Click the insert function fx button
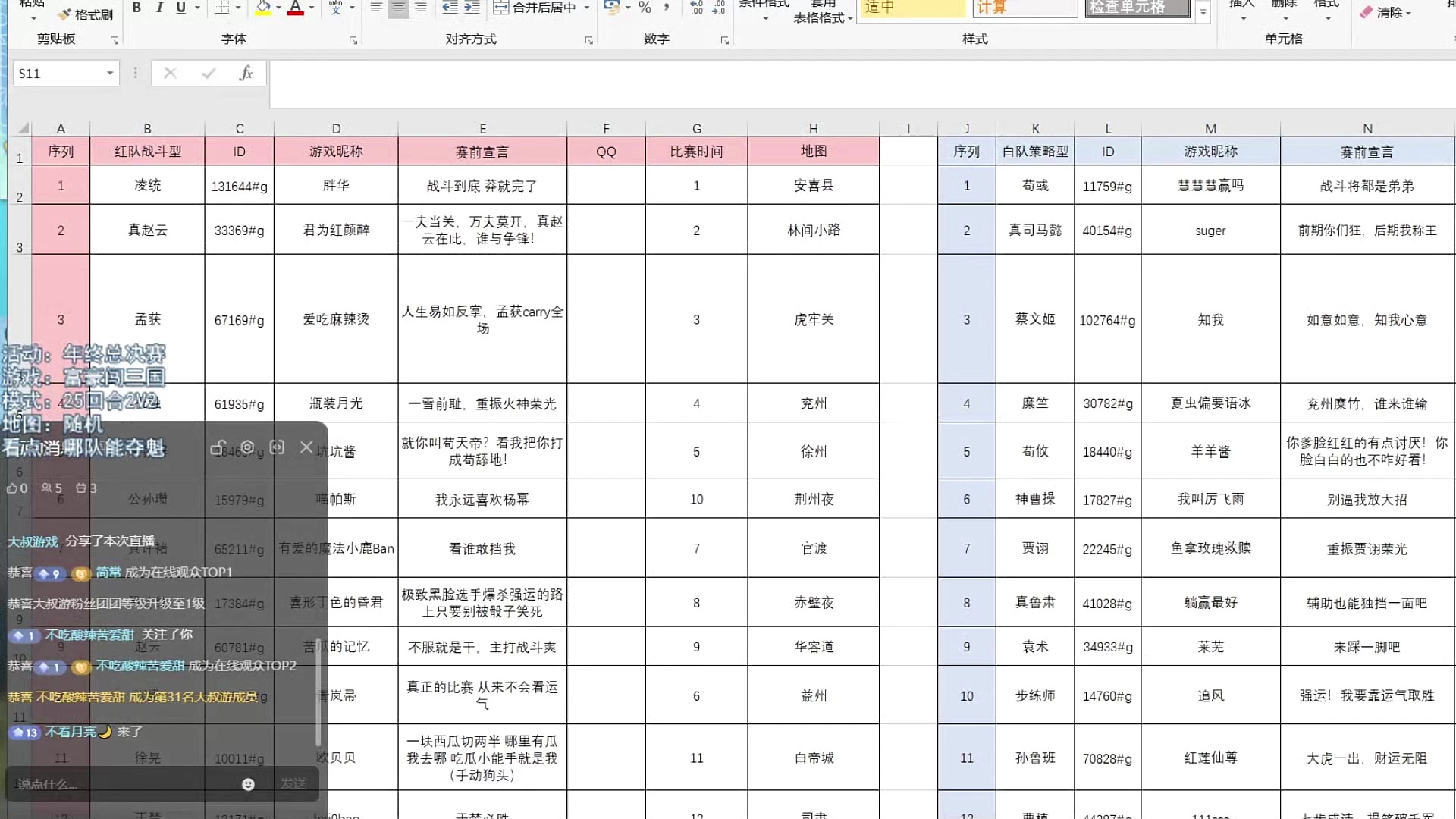Image resolution: width=1456 pixels, height=819 pixels. [x=246, y=73]
